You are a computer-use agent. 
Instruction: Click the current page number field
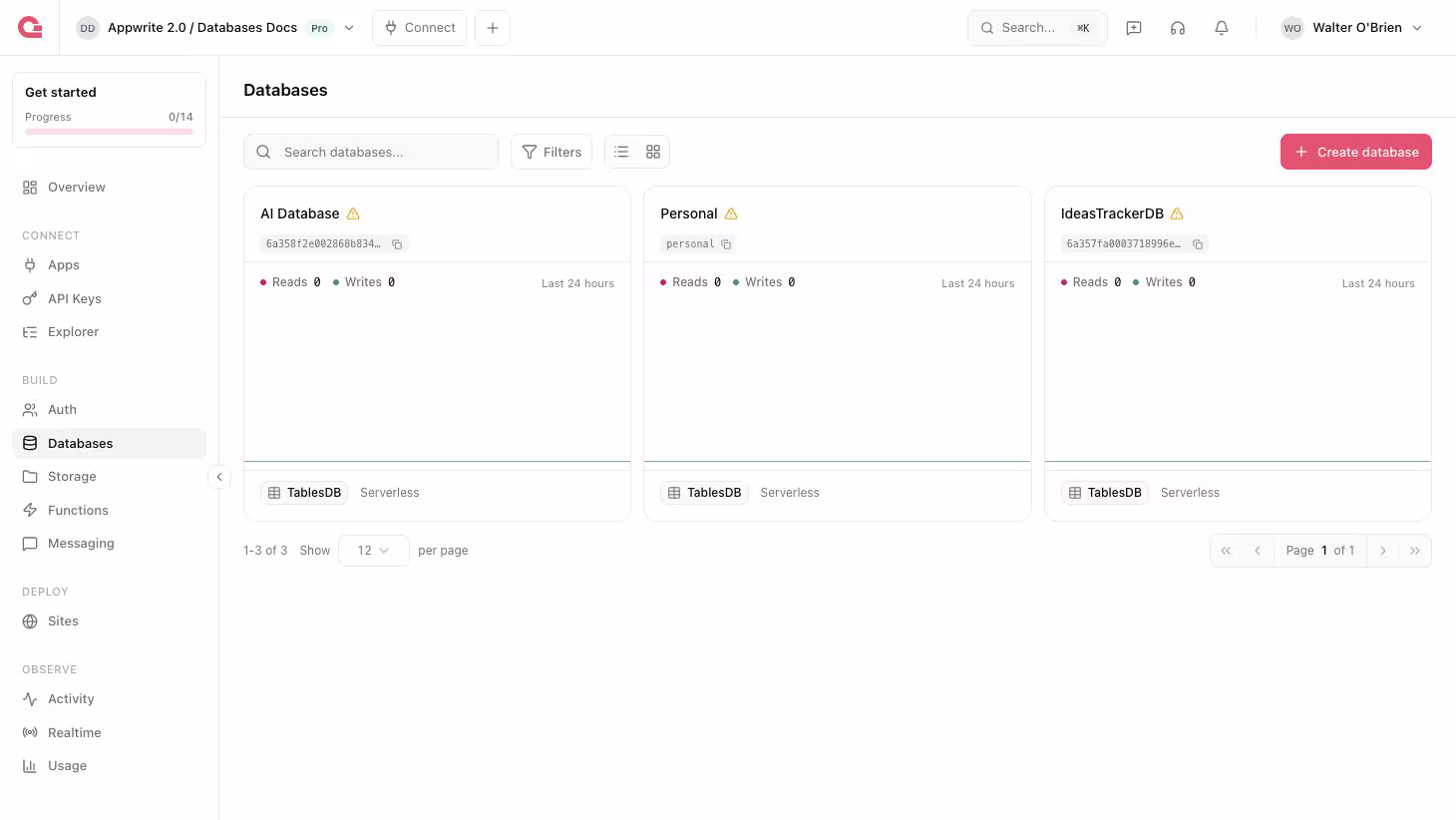coord(1324,551)
